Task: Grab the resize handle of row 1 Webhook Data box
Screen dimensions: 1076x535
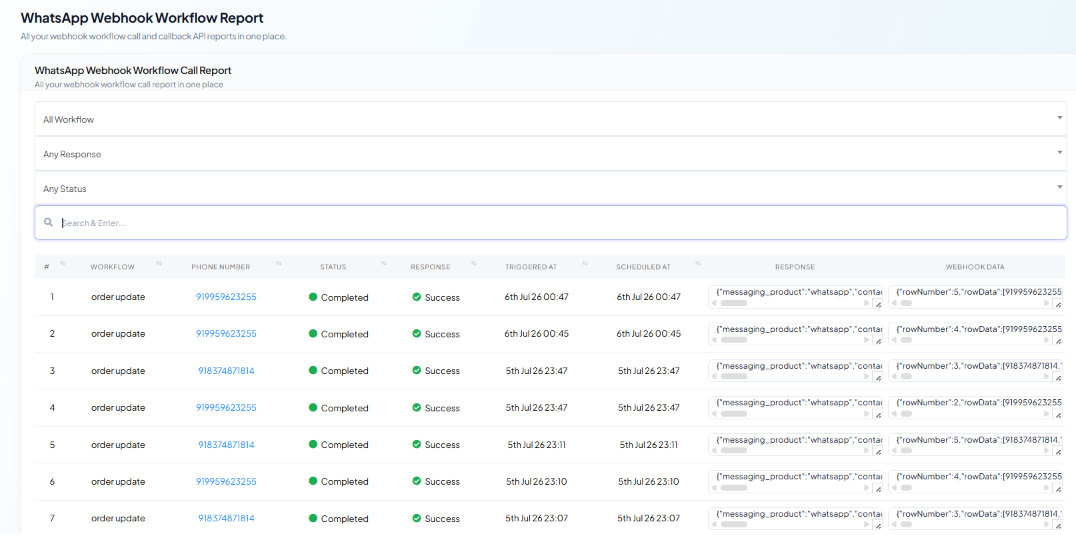Action: click(x=1057, y=302)
